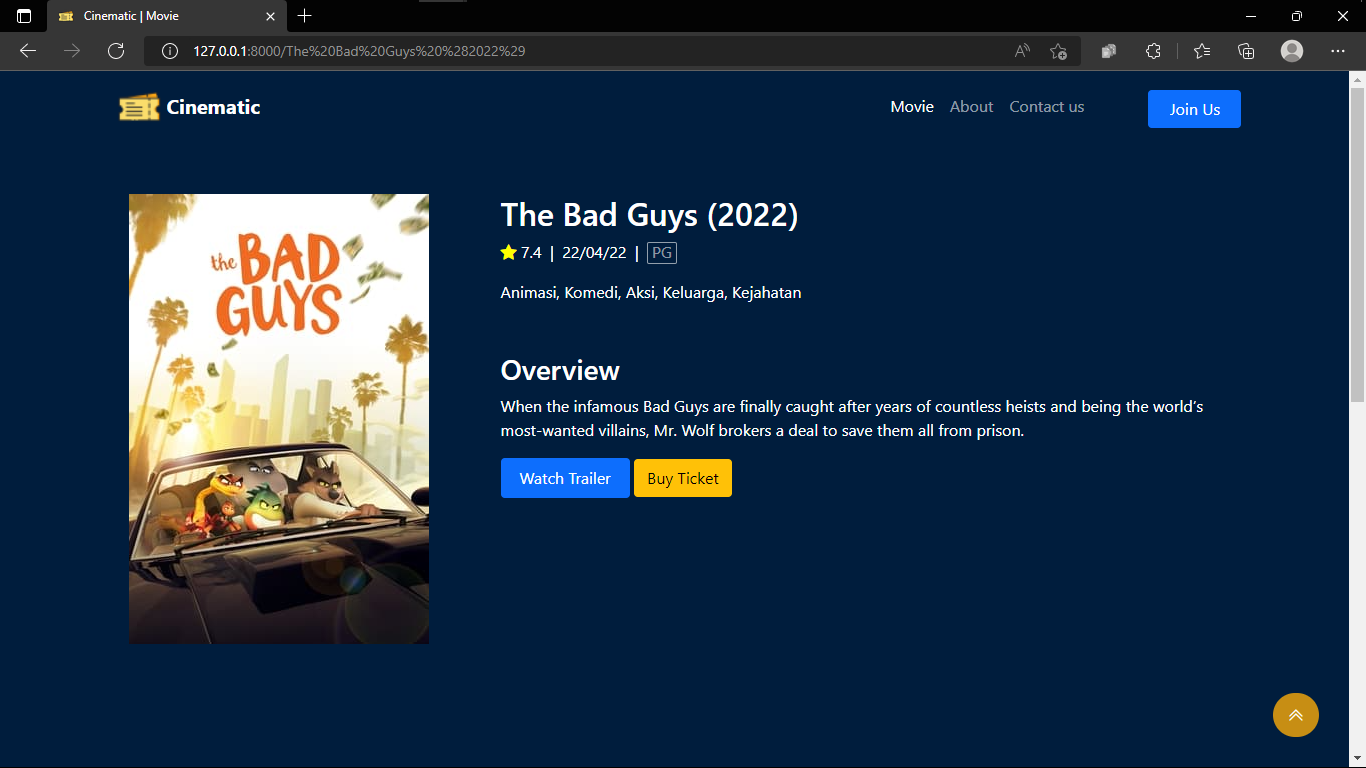Open the browser Settings and more menu

[1338, 51]
